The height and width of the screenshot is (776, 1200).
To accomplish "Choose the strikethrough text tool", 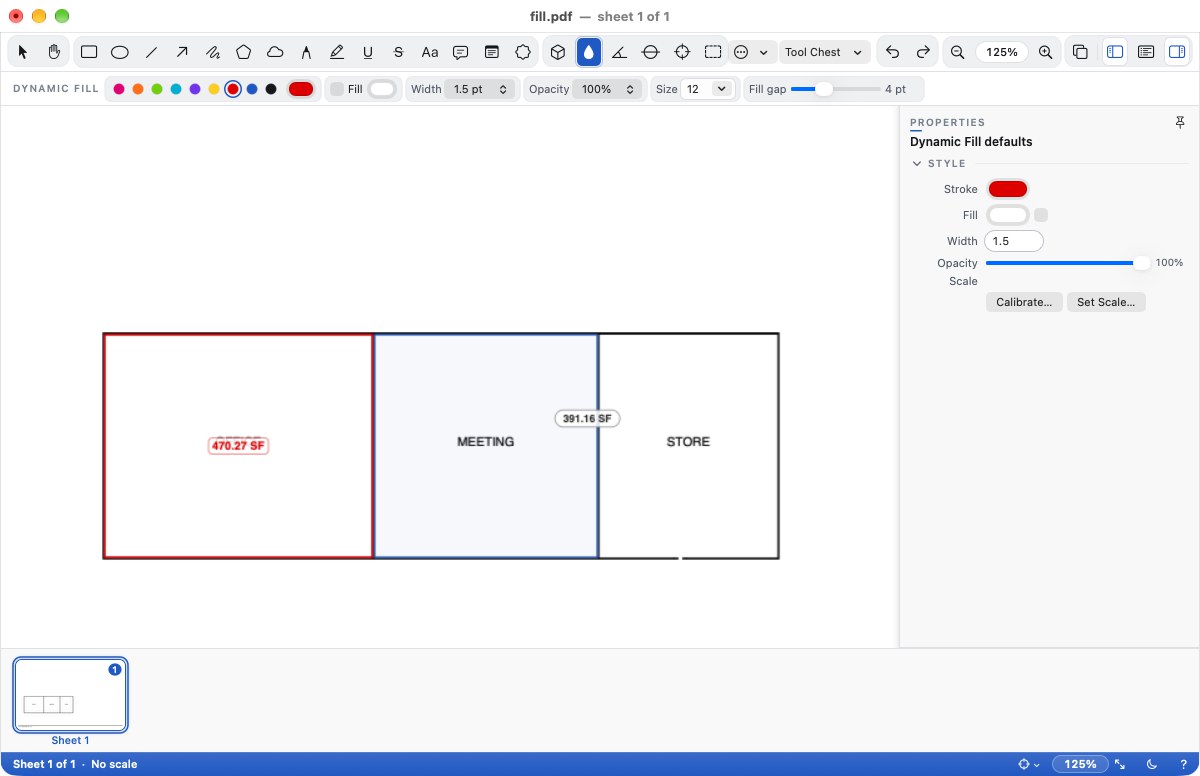I will 399,52.
